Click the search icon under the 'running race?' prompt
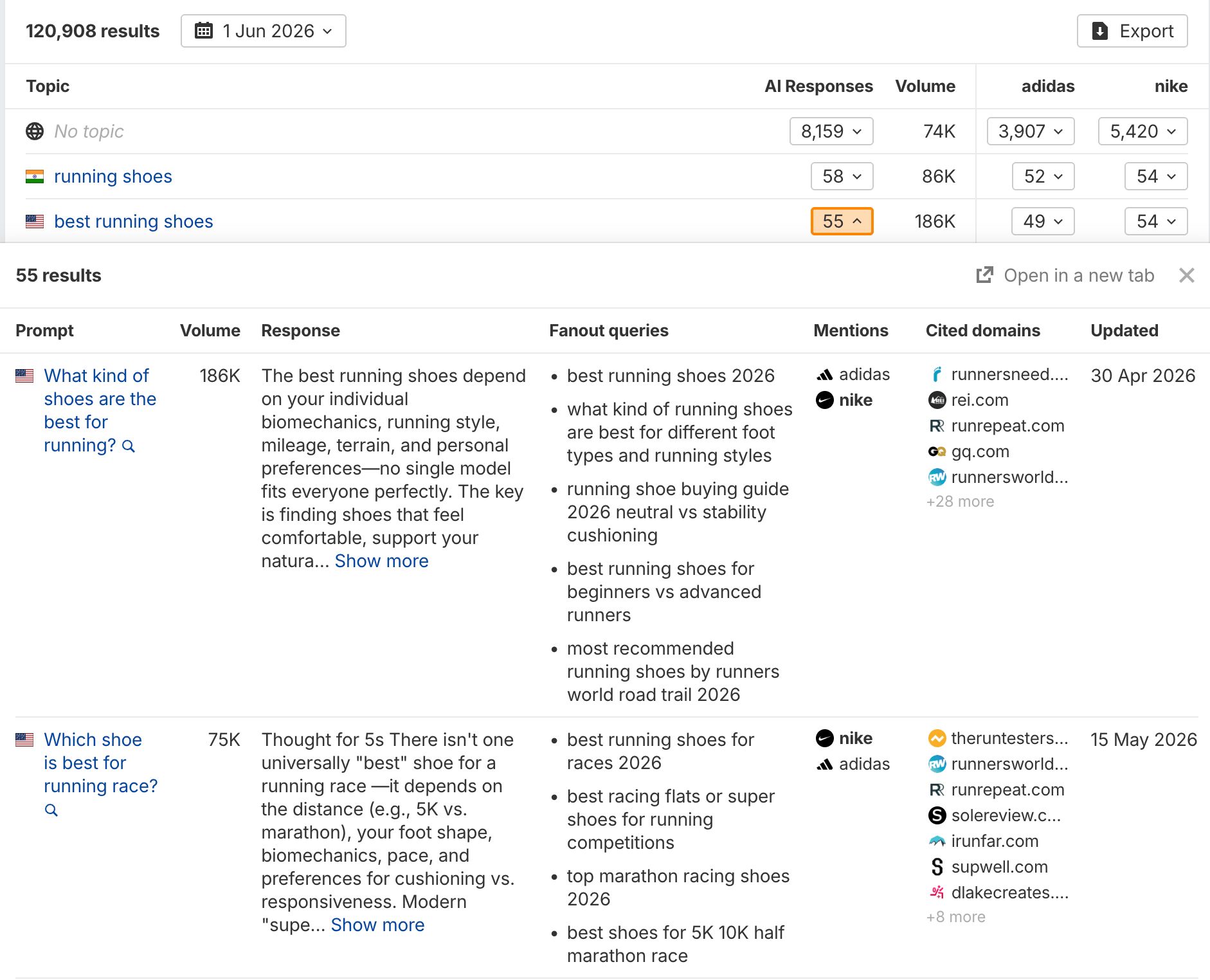Image resolution: width=1210 pixels, height=980 pixels. coord(51,810)
